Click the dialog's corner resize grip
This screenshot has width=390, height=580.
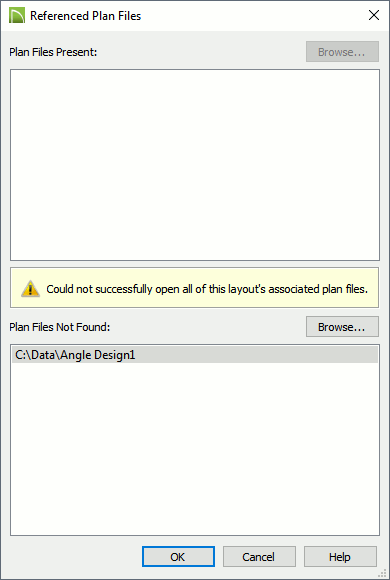(x=384, y=574)
